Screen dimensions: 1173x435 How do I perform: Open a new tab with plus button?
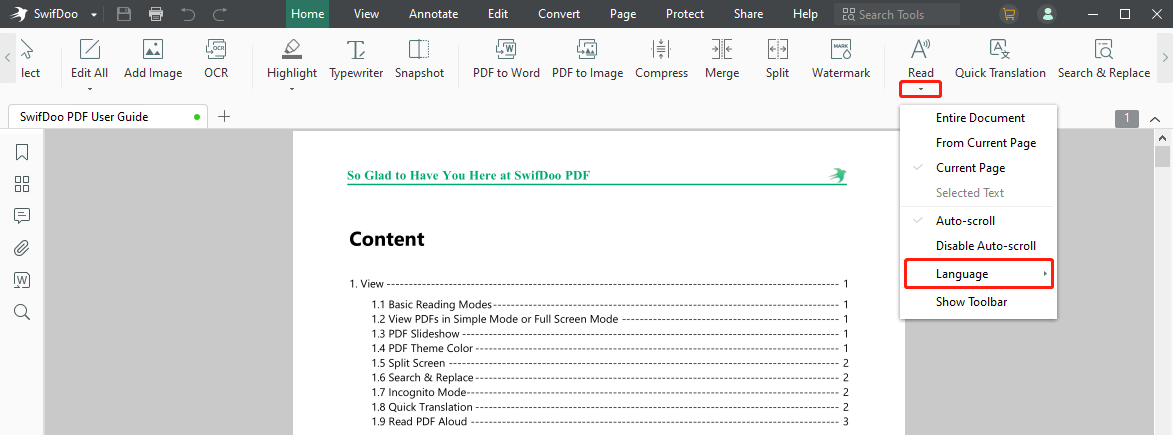click(x=224, y=116)
